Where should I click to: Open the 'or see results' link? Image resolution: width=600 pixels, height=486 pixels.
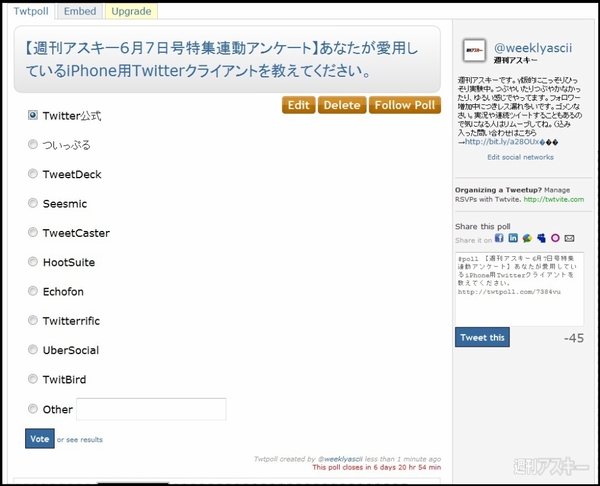(80, 440)
